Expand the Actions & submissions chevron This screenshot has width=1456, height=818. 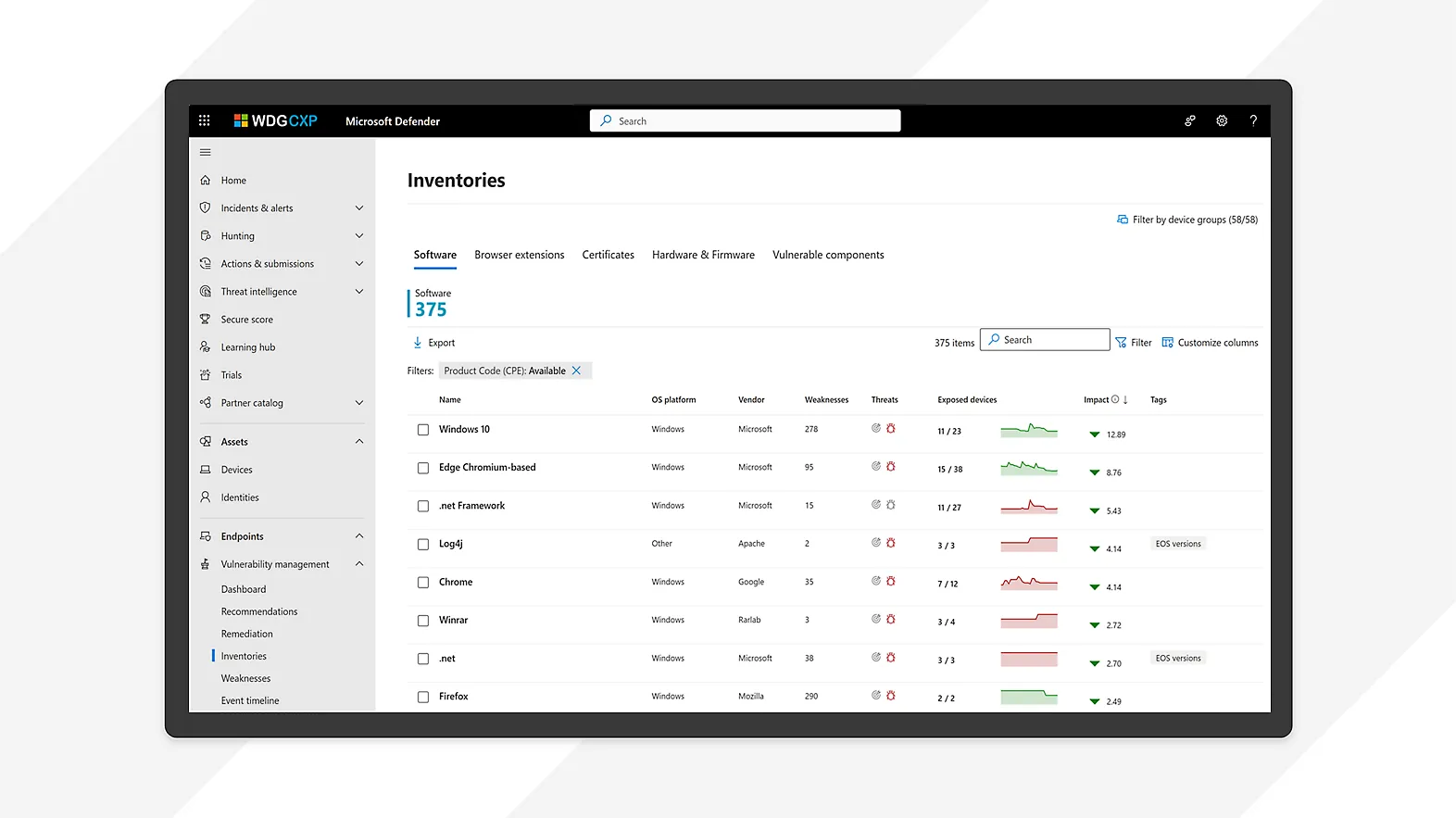pyautogui.click(x=359, y=264)
